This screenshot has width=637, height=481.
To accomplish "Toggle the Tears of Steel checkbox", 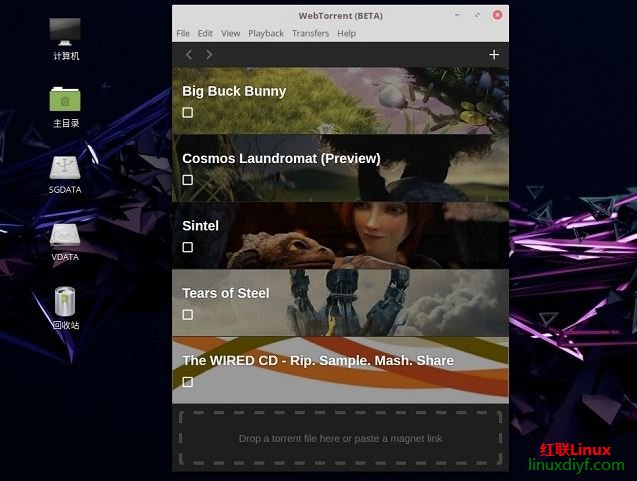I will pyautogui.click(x=187, y=314).
